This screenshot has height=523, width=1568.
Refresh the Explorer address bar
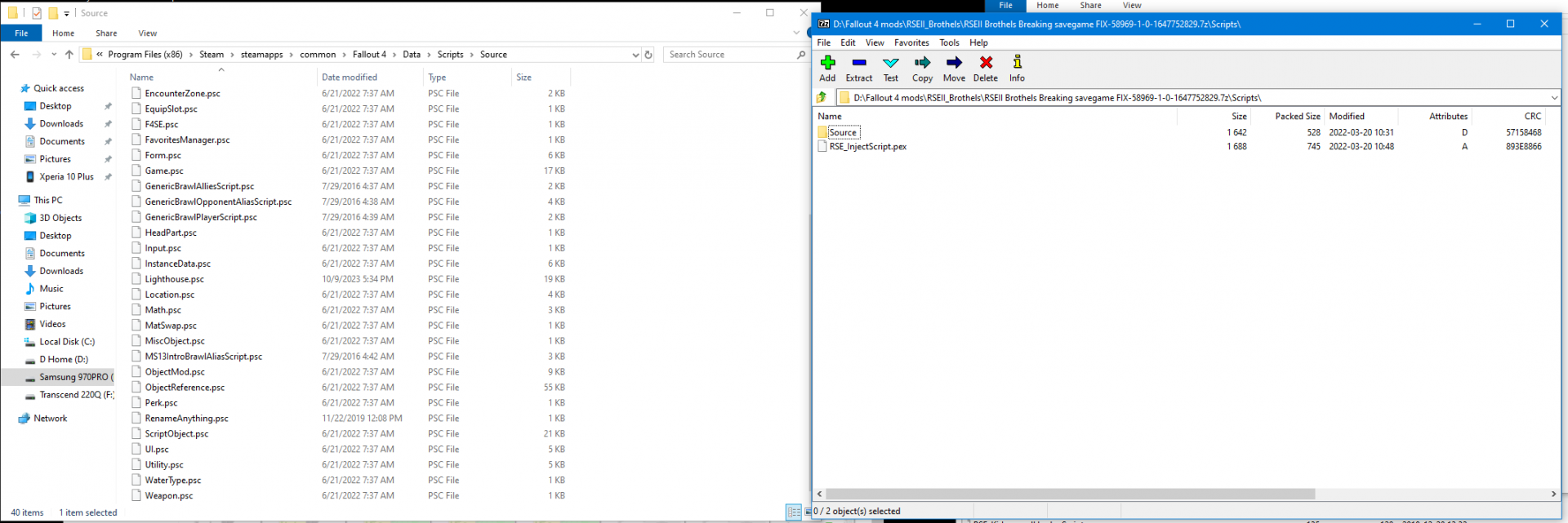(648, 55)
